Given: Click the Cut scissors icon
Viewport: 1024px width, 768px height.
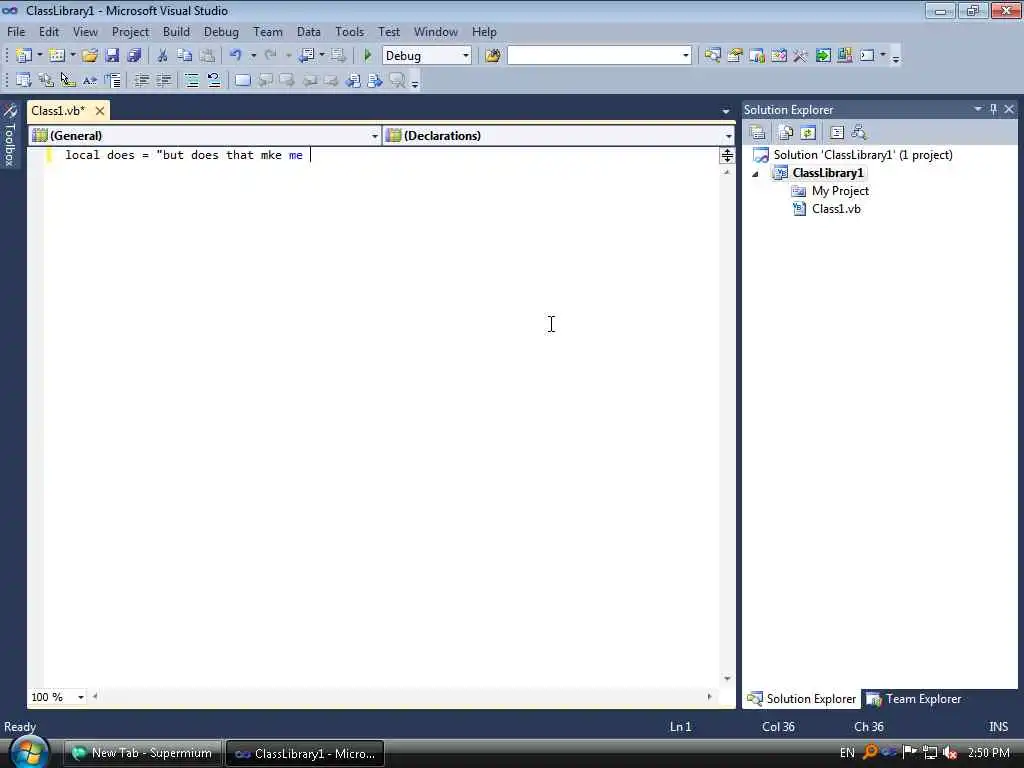Looking at the screenshot, I should coord(162,56).
